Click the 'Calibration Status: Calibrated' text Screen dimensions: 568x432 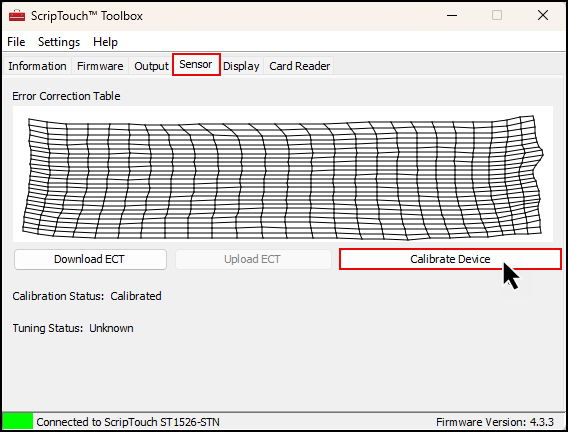click(x=87, y=296)
